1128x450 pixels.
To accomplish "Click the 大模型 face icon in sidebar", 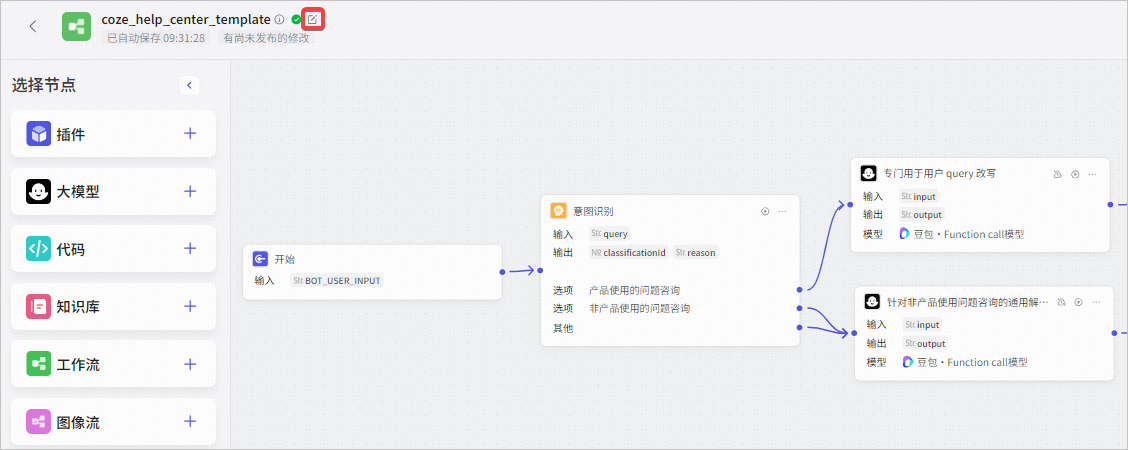I will 38,191.
